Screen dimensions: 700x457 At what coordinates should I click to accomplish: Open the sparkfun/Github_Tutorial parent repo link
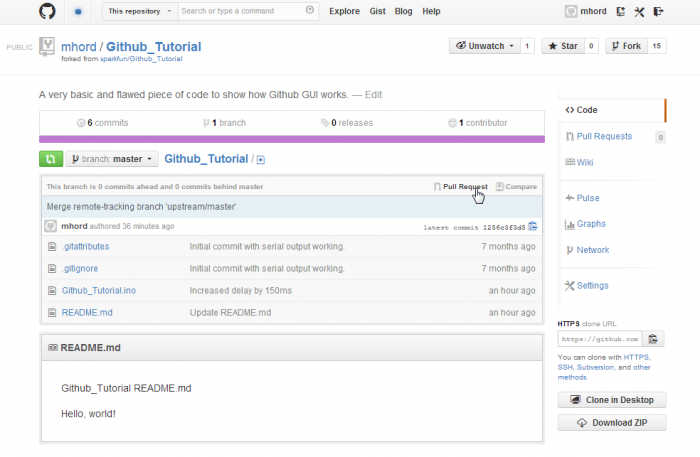[141, 59]
